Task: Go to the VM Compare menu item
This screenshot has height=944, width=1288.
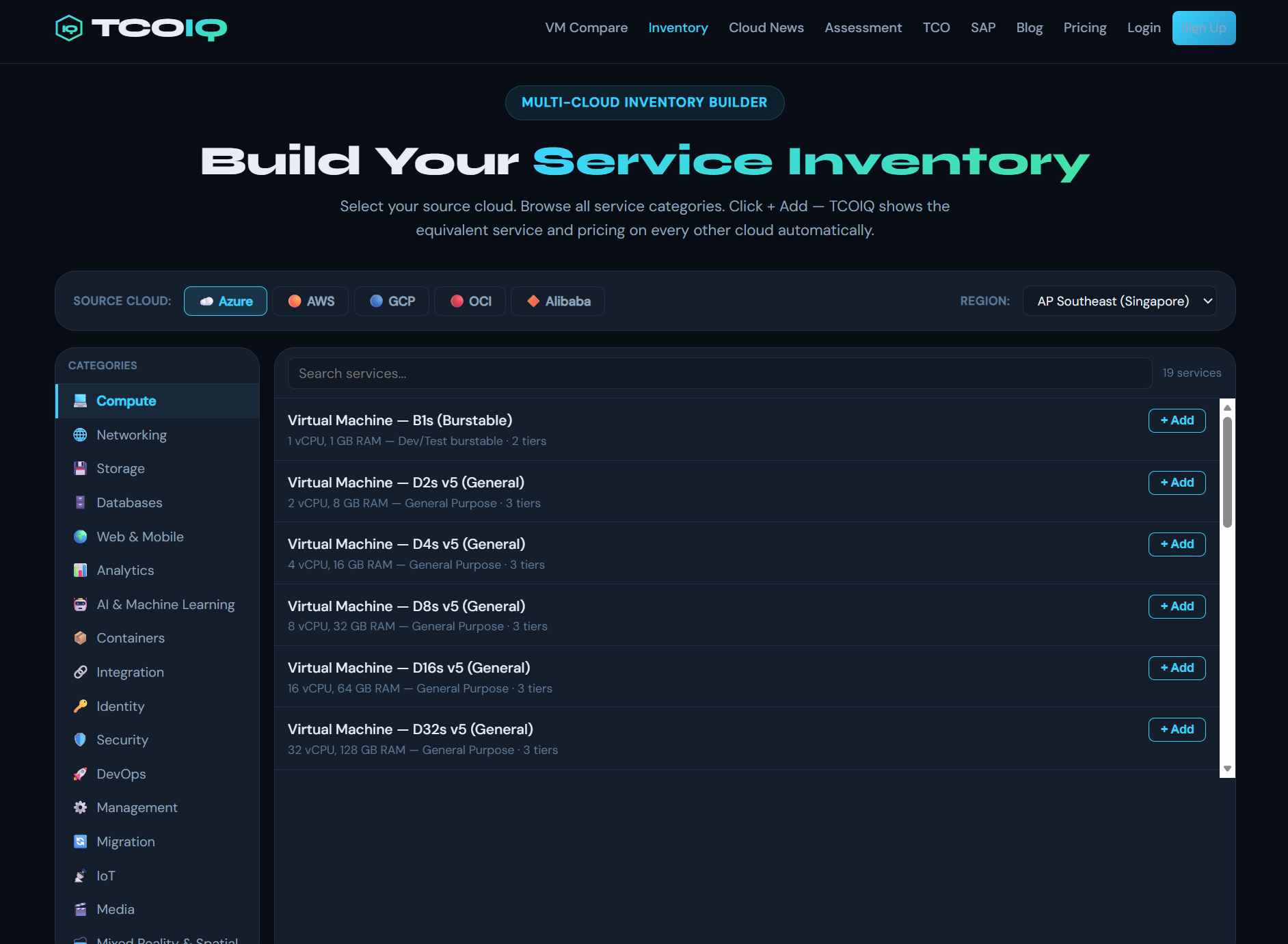Action: click(x=586, y=27)
